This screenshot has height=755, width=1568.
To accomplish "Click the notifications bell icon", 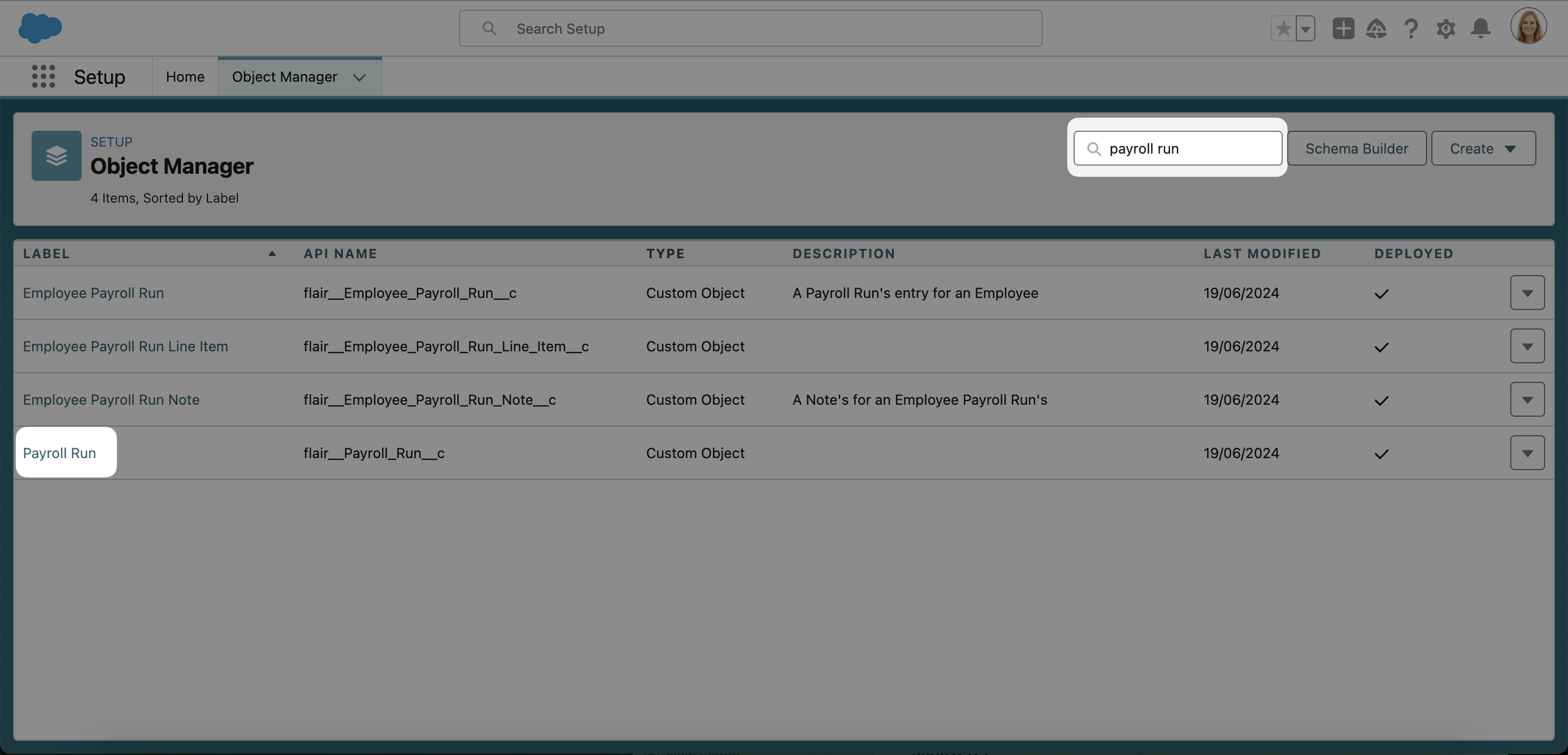I will click(x=1480, y=28).
